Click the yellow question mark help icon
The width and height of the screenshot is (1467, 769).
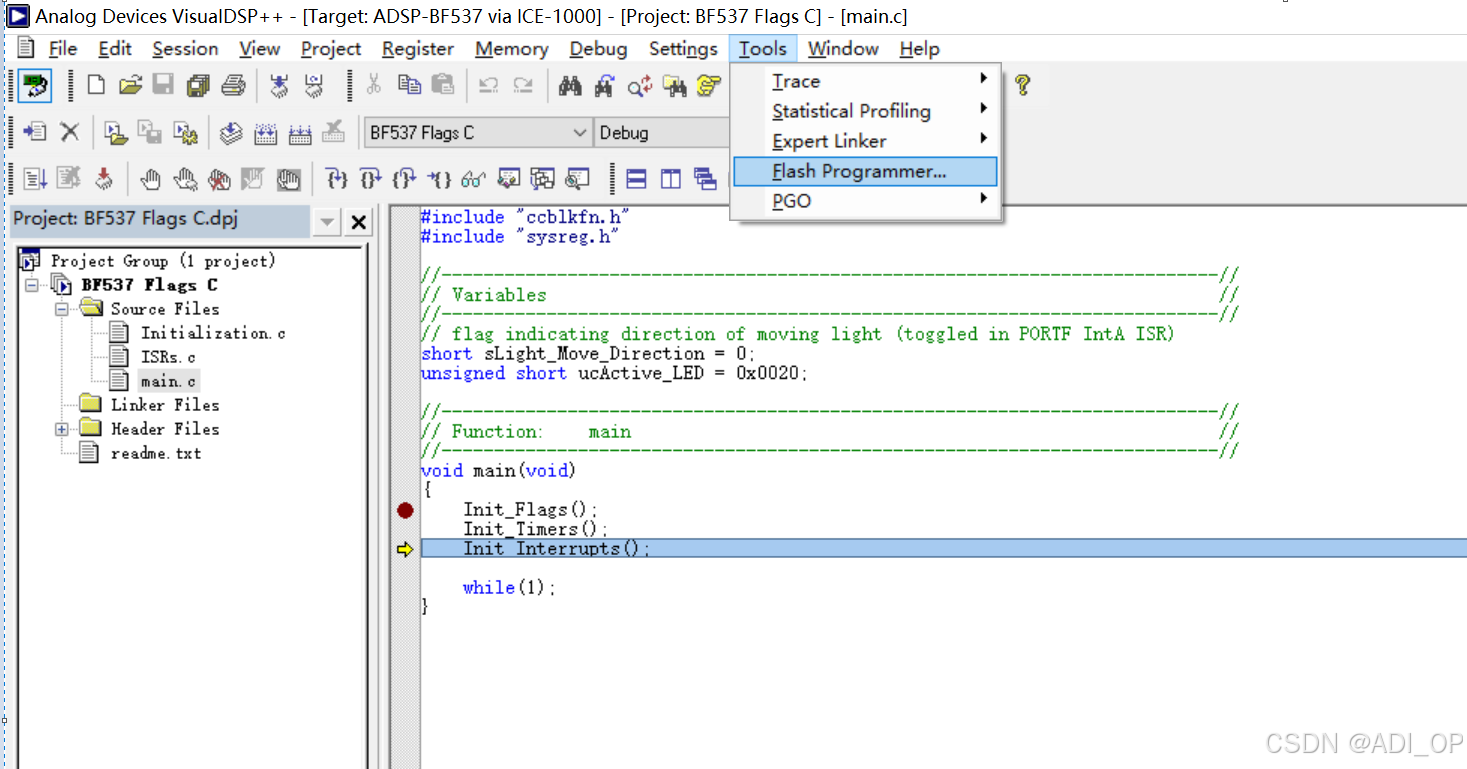pyautogui.click(x=1022, y=86)
